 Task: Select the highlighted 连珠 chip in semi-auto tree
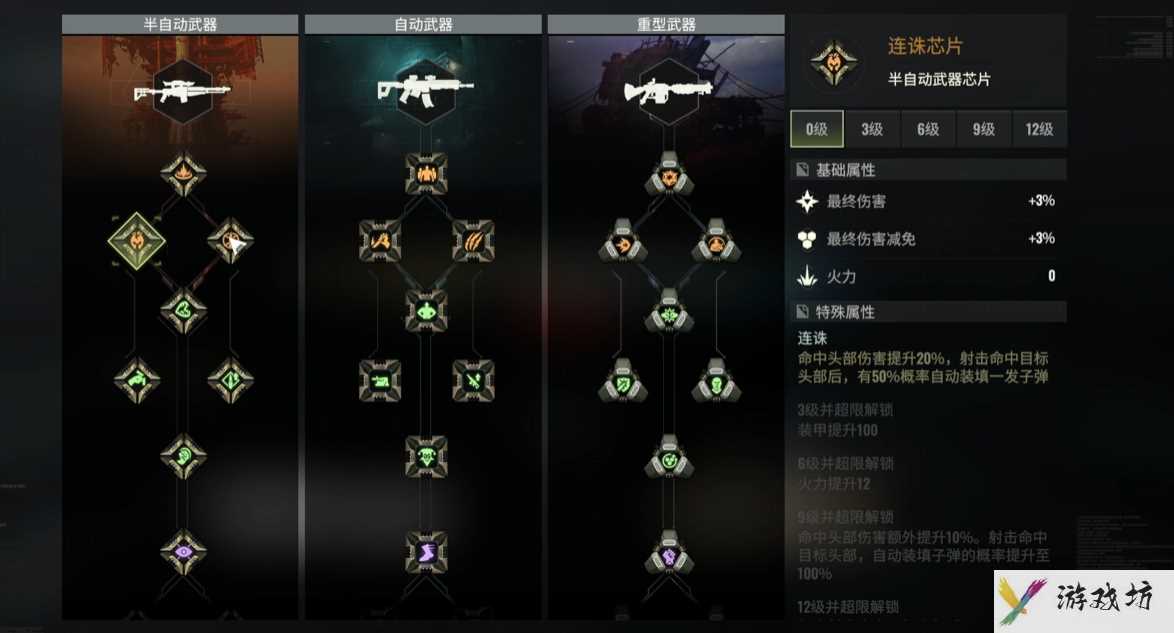point(136,240)
